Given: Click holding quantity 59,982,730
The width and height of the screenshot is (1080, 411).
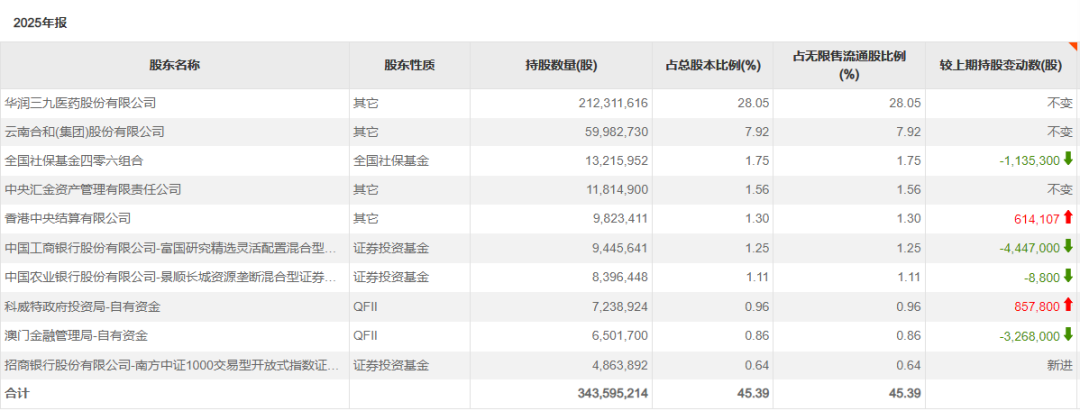Looking at the screenshot, I should 617,132.
